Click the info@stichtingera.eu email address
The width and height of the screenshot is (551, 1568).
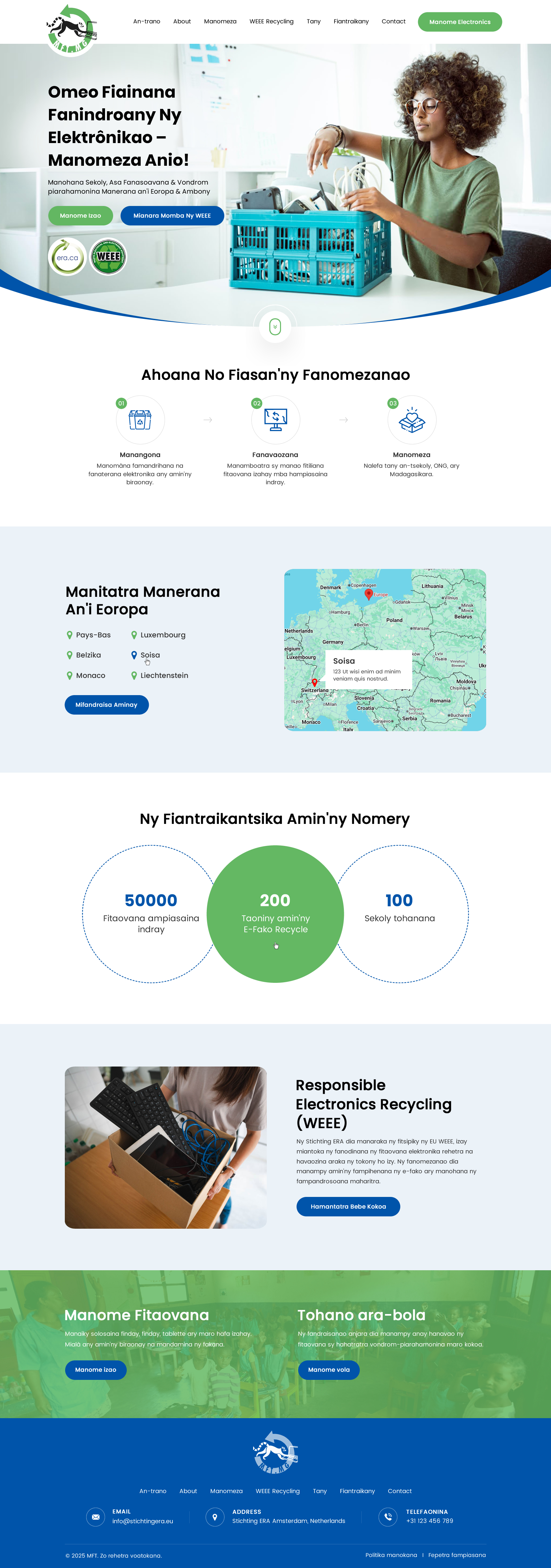point(142,1521)
